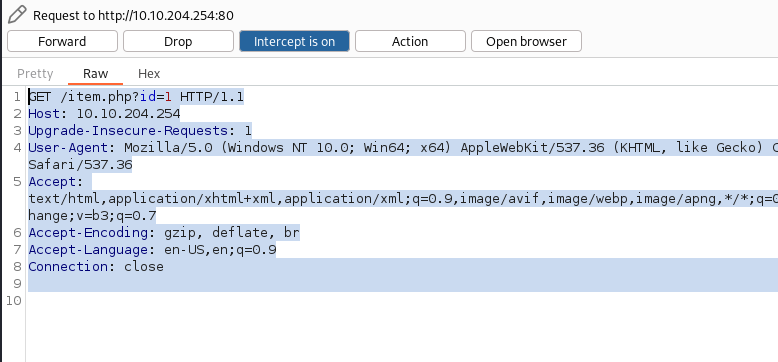Click the hange;v=b3;q=0.7 text
Image resolution: width=778 pixels, height=362 pixels.
(92, 215)
